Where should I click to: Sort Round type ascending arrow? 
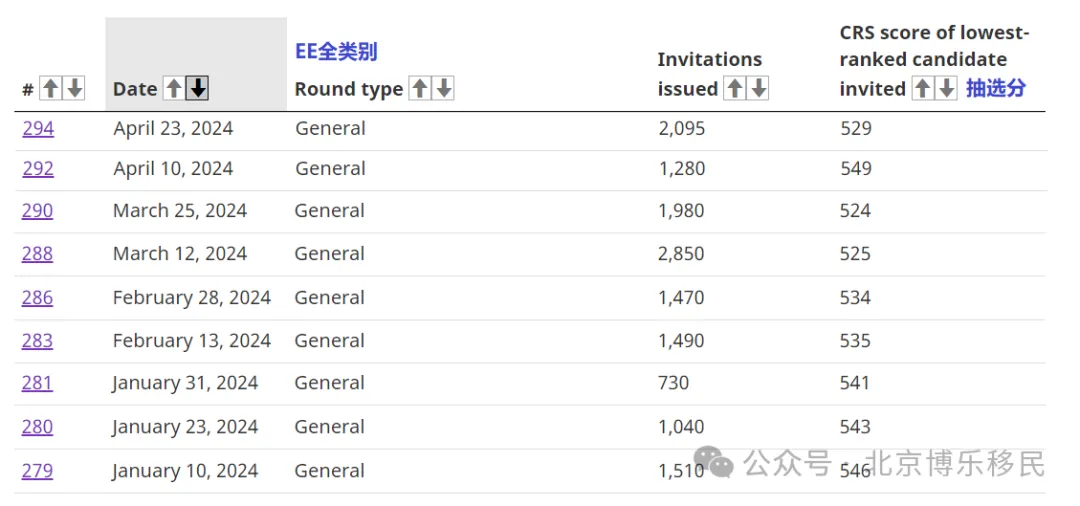click(x=419, y=88)
